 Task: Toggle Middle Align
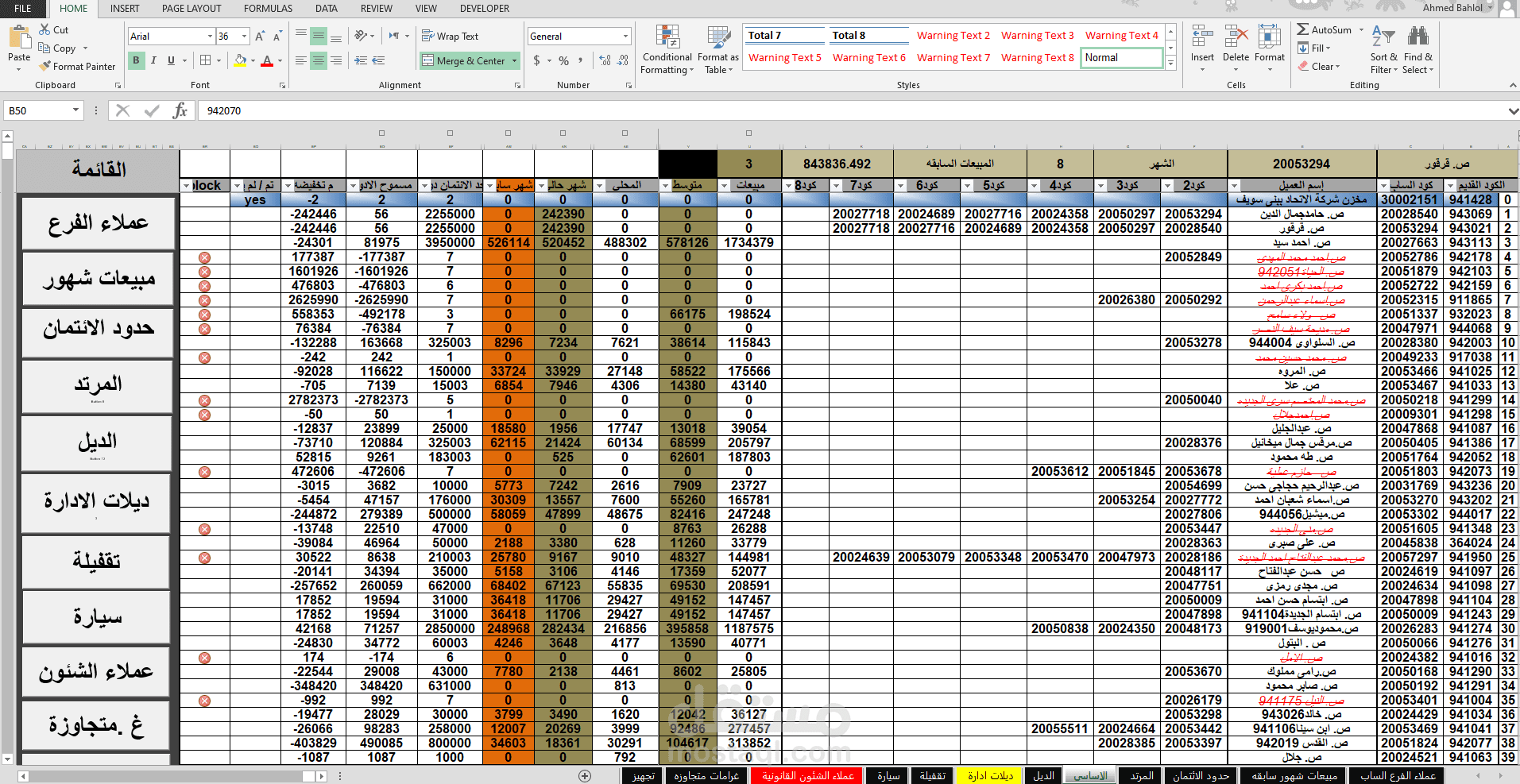tap(319, 36)
